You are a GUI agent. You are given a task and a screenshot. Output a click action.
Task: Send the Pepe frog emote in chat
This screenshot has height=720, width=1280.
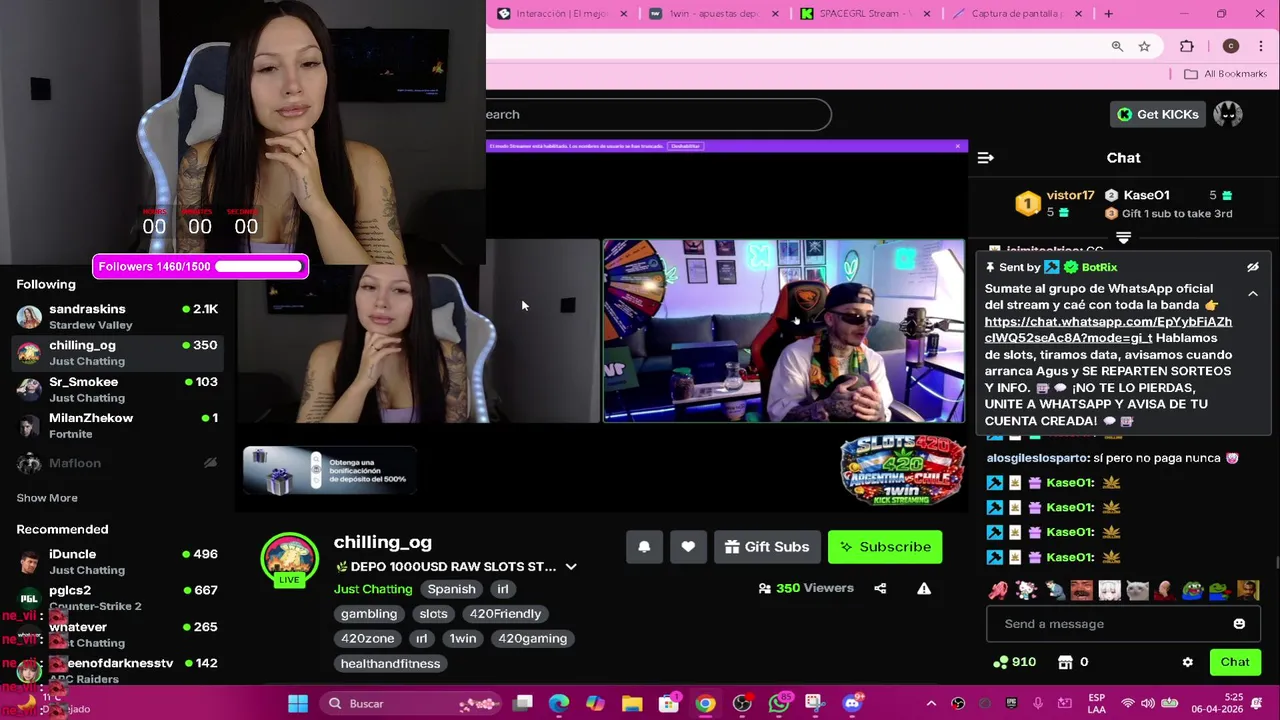pyautogui.click(x=1192, y=590)
